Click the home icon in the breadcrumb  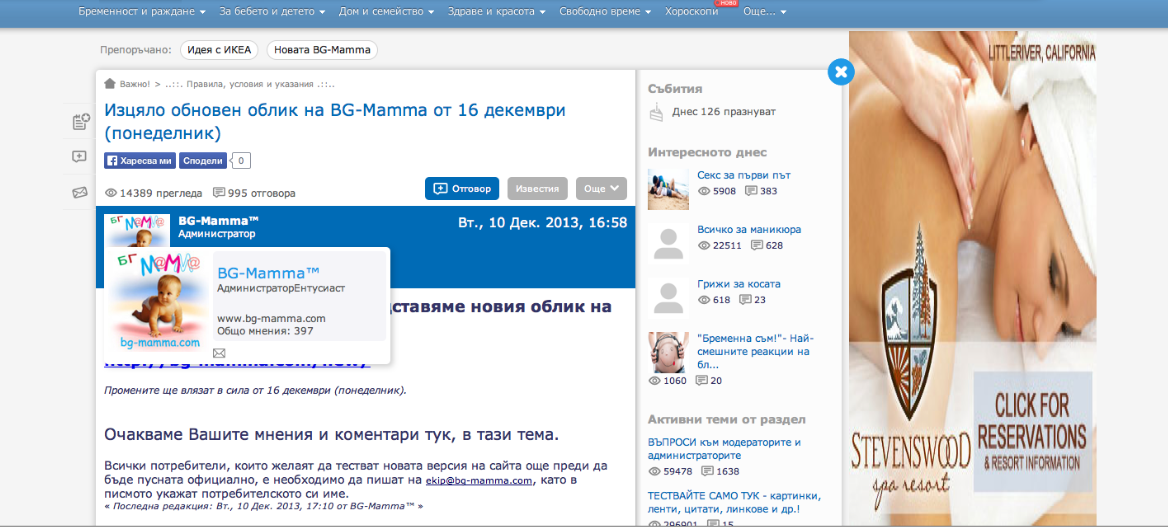110,84
